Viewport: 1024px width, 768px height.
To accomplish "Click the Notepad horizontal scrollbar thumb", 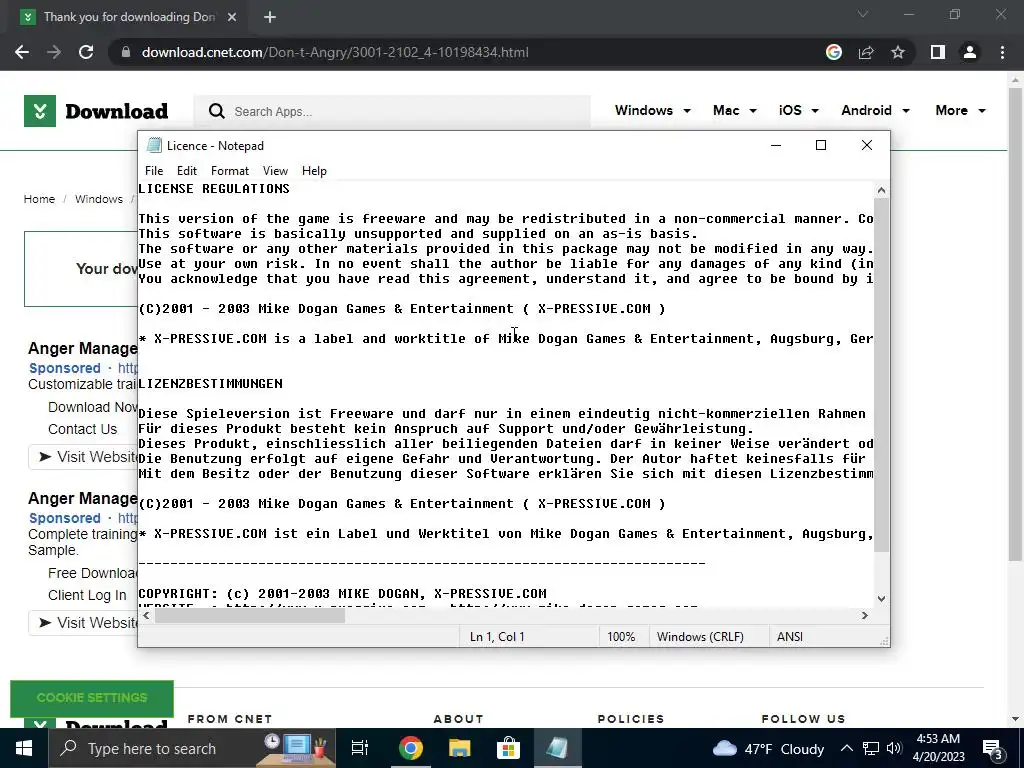I will (250, 615).
